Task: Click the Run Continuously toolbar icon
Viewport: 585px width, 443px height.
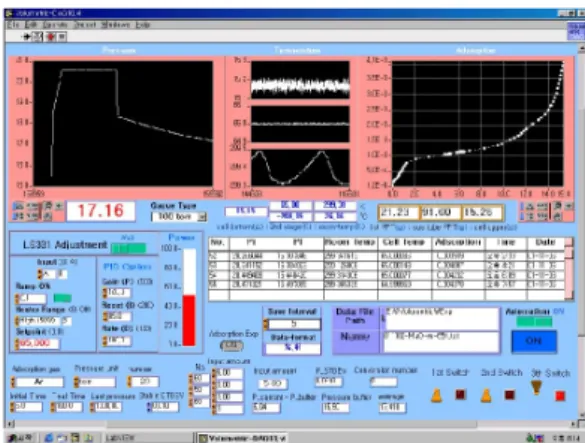Action: click(x=37, y=37)
